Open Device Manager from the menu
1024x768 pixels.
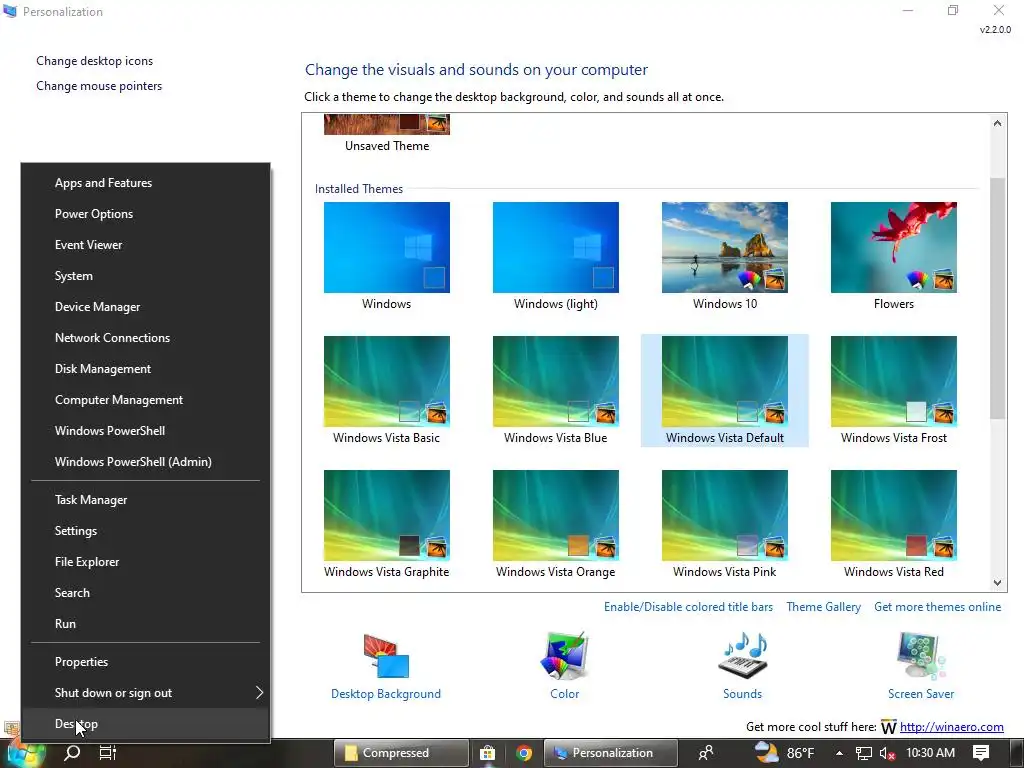tap(146, 307)
